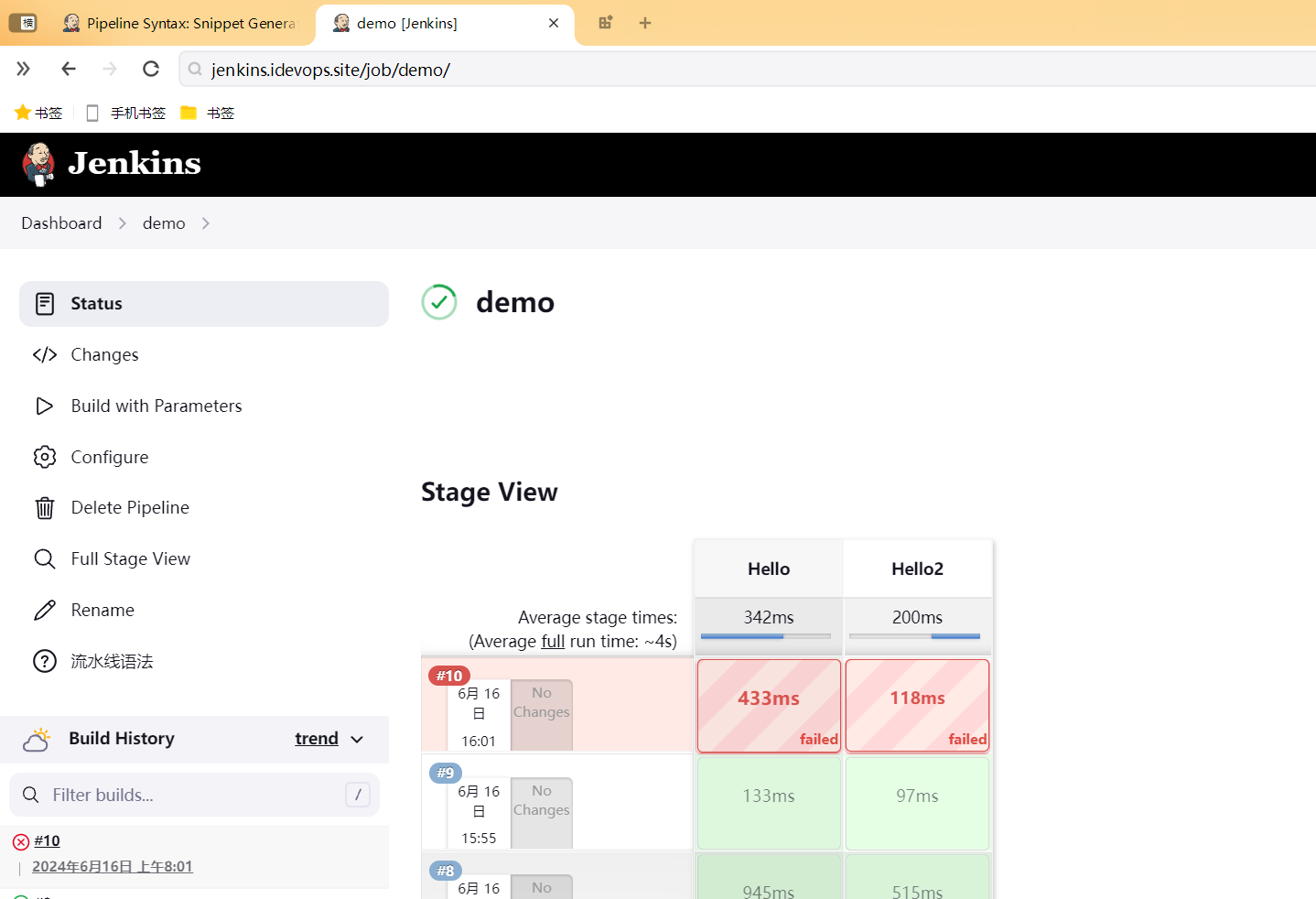
Task: Click the 342ms average progress bar
Action: pyautogui.click(x=766, y=635)
